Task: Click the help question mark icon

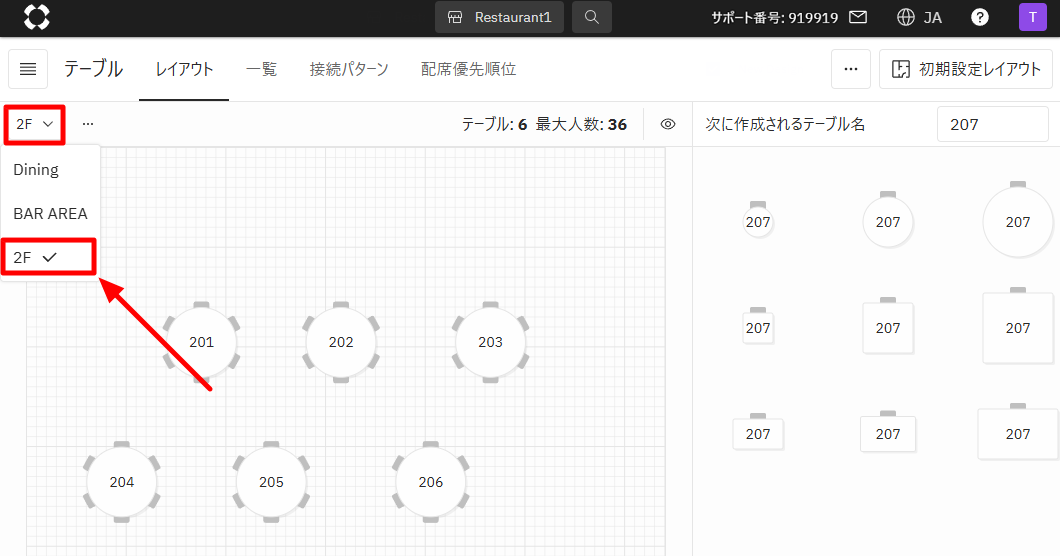Action: click(x=980, y=17)
